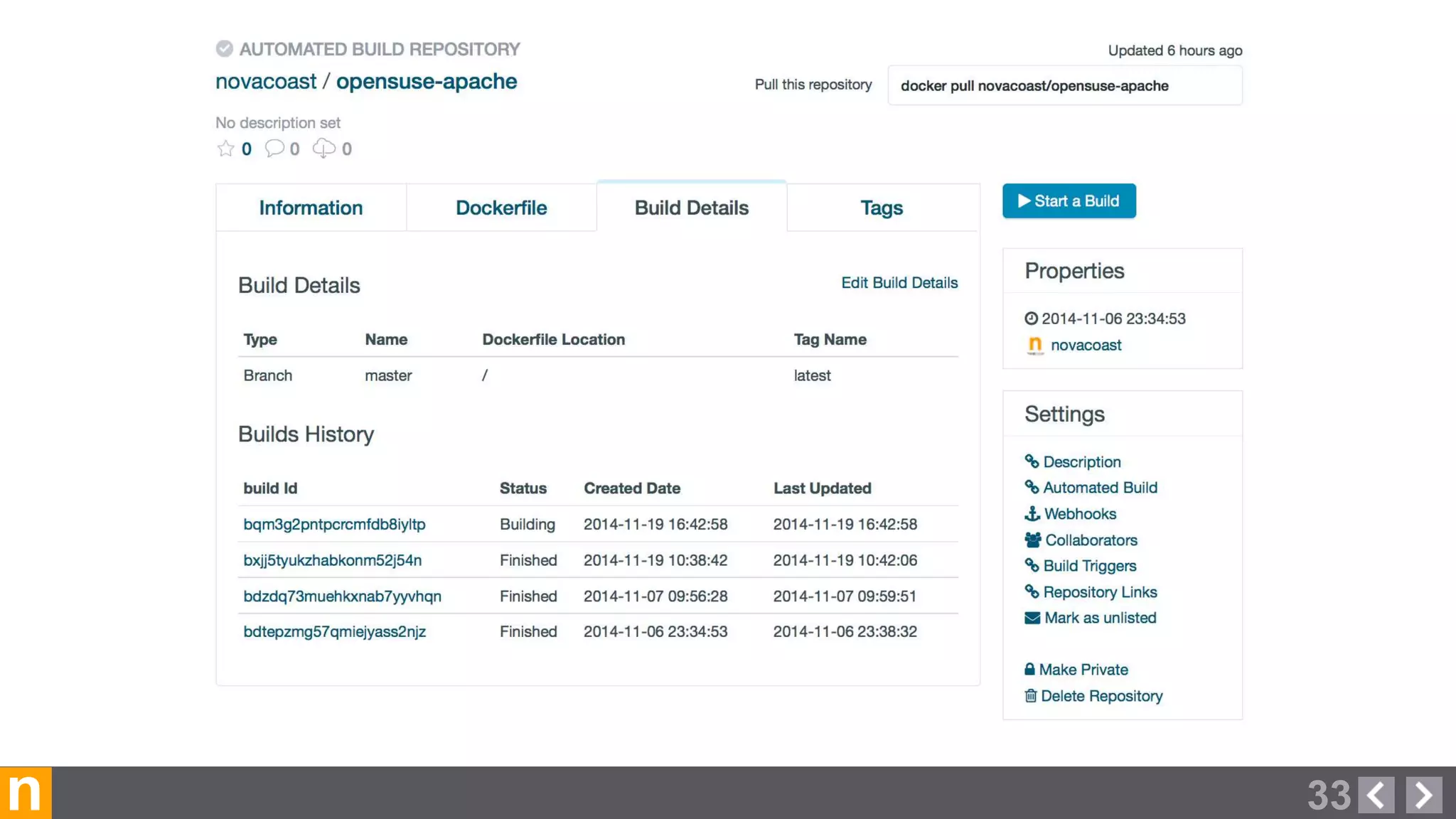Open the novacoast namespace link in title
Viewport: 1456px width, 819px height.
click(x=266, y=82)
